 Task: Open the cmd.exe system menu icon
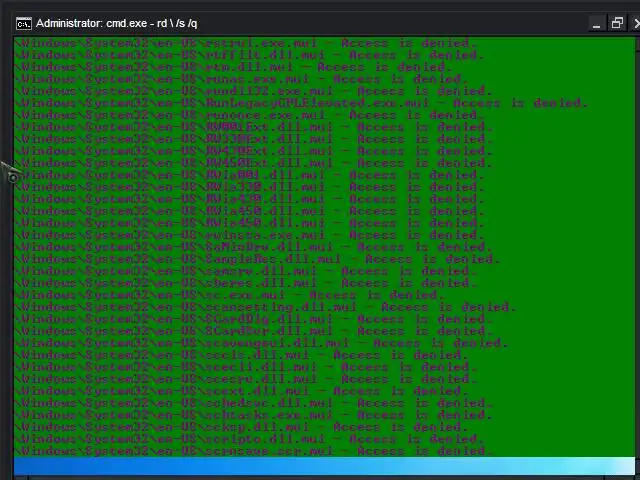click(24, 24)
